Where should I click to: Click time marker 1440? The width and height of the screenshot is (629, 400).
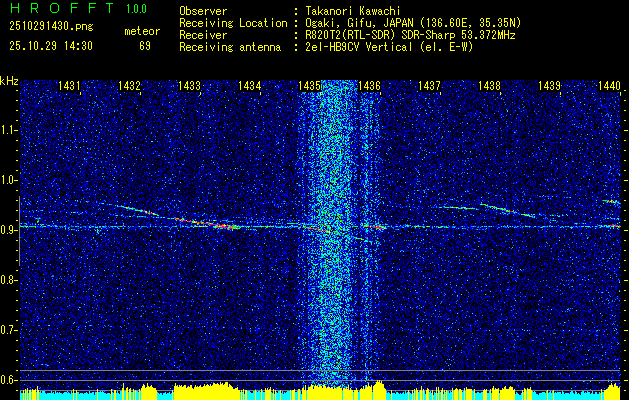click(609, 85)
